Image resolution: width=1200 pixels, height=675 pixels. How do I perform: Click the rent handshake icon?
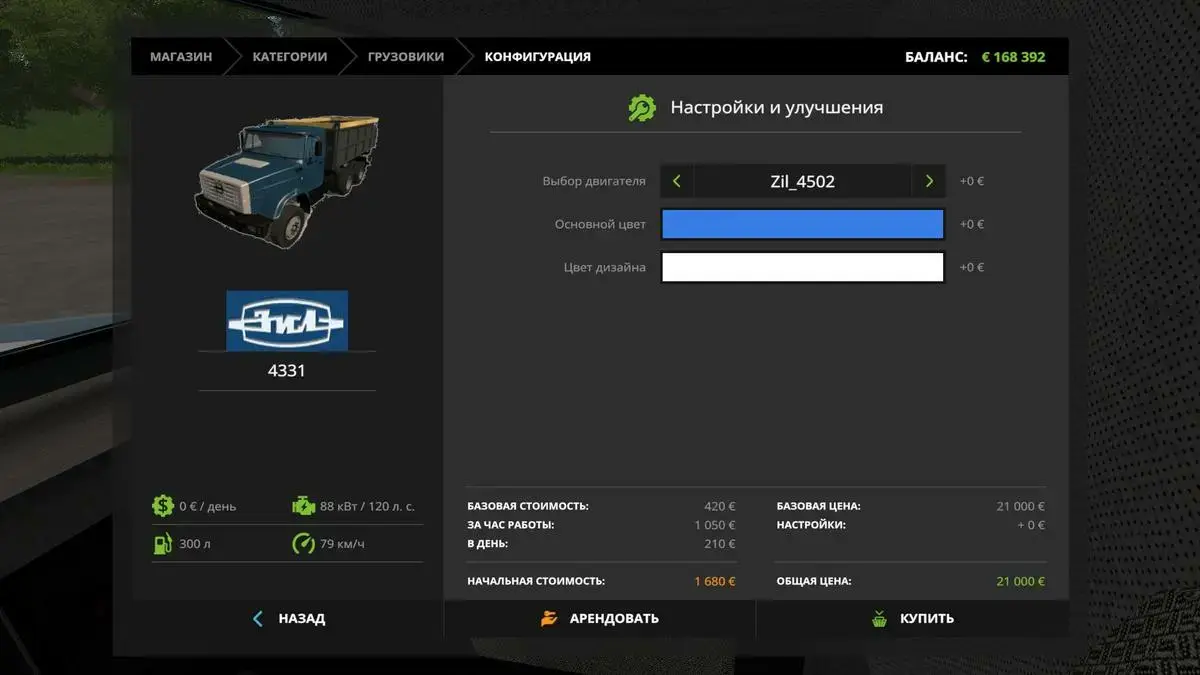[549, 619]
